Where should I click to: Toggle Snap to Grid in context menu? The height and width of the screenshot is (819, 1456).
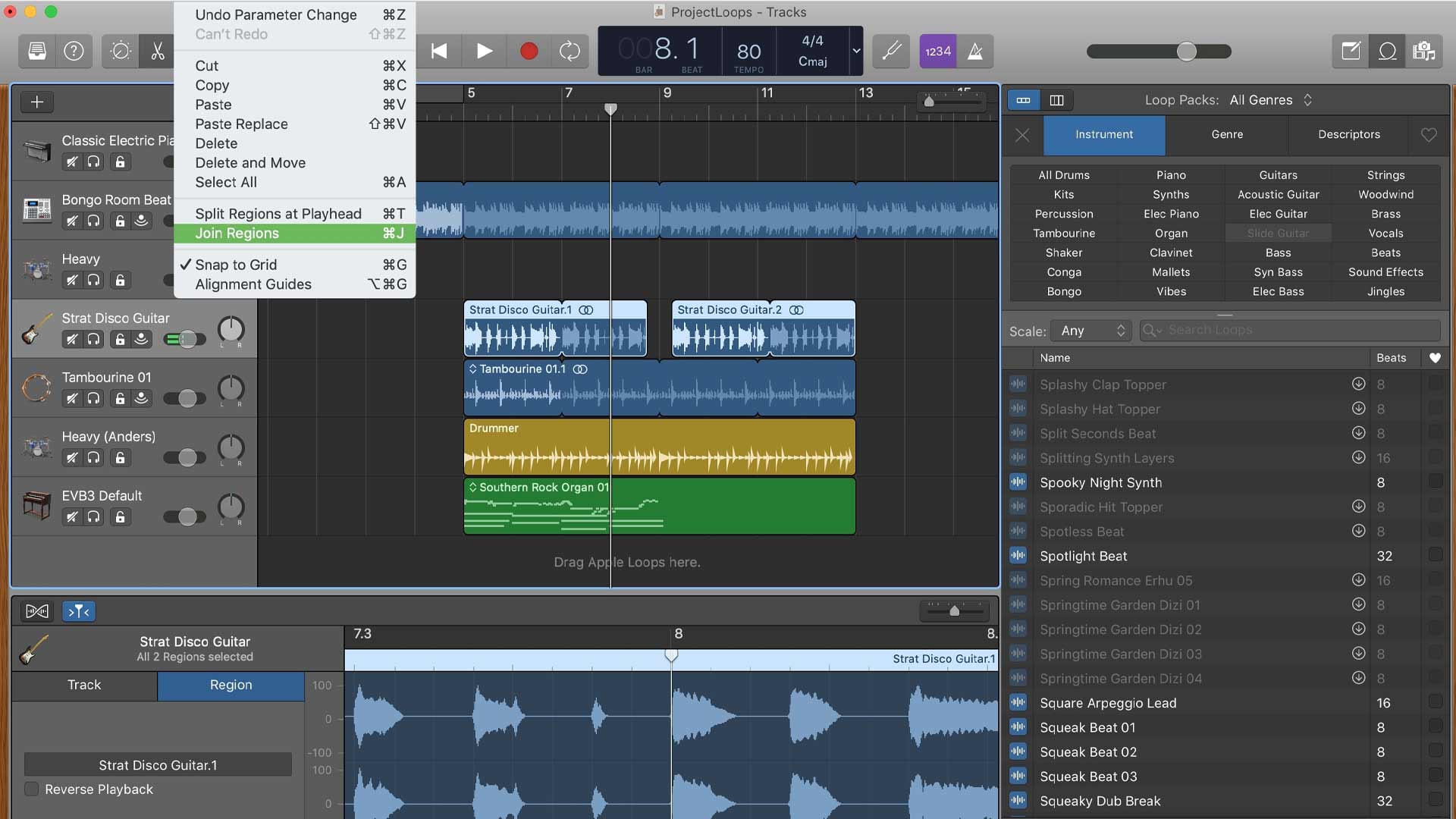pyautogui.click(x=235, y=265)
